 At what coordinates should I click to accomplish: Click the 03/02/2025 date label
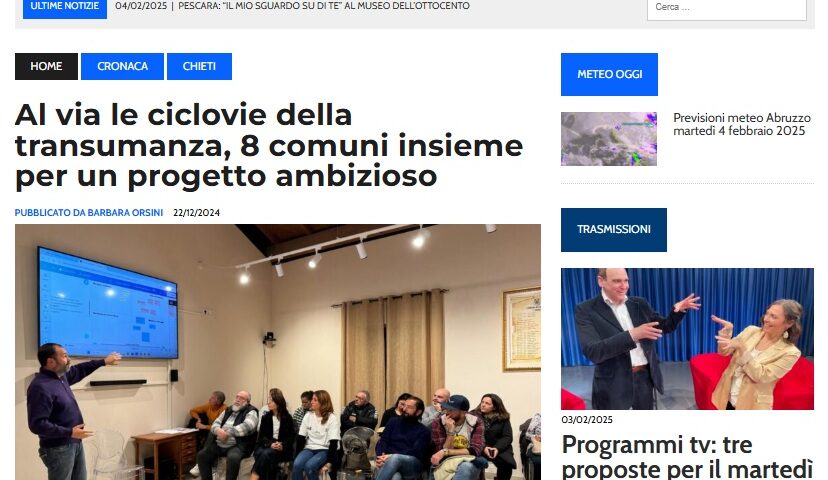[587, 420]
